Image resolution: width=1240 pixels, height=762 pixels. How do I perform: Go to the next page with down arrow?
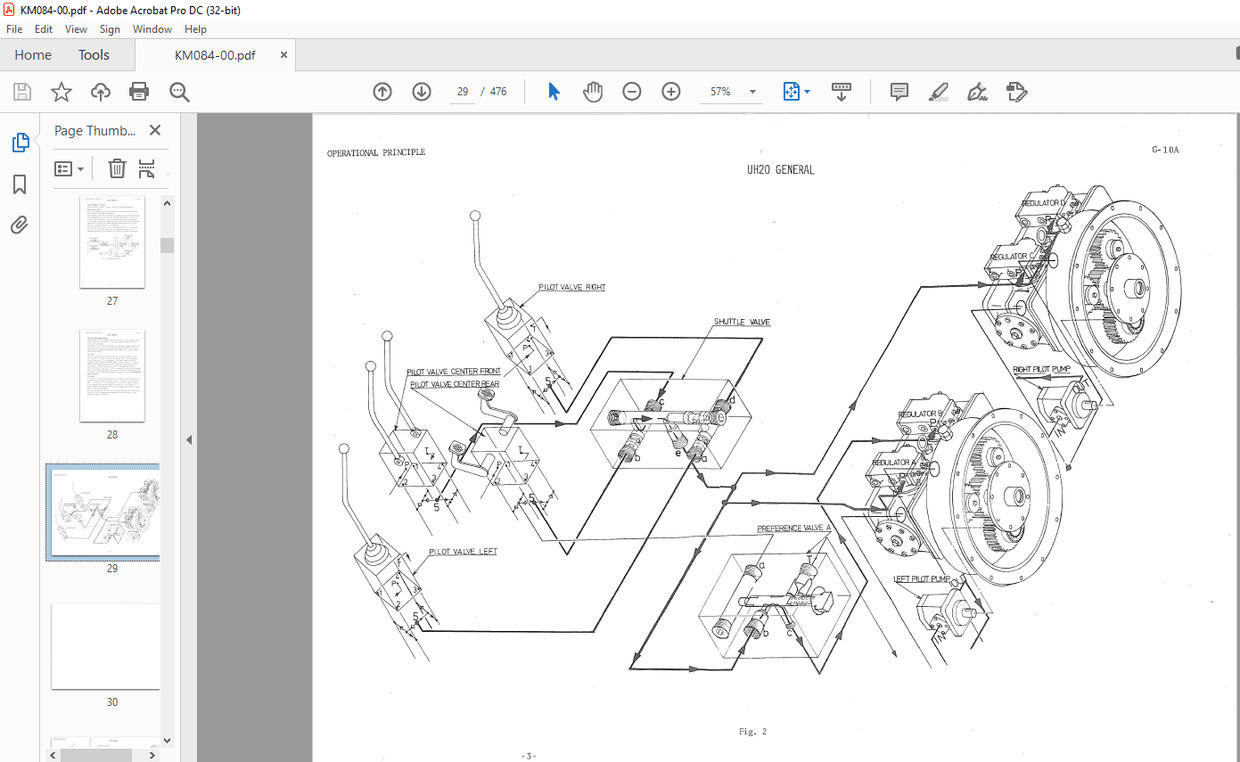click(421, 91)
